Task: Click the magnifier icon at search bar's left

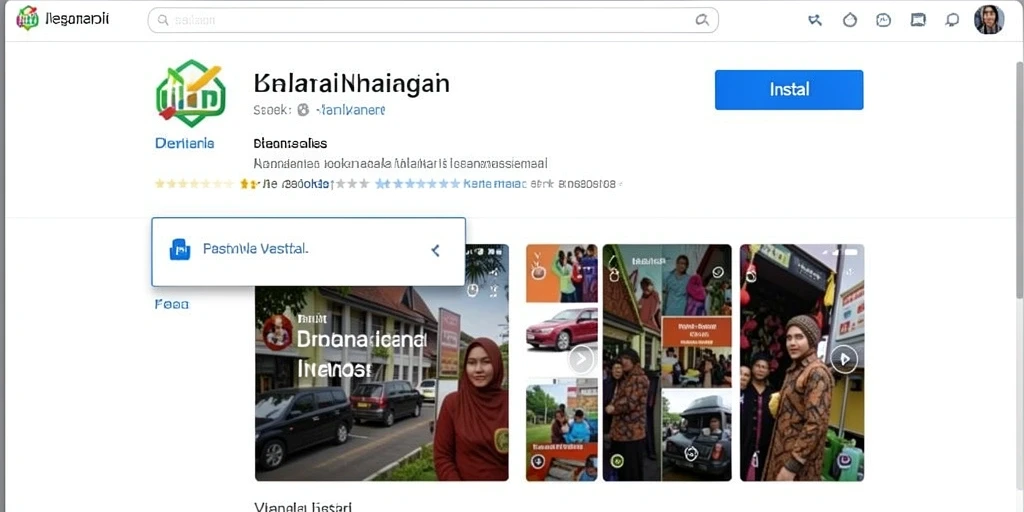Action: pyautogui.click(x=163, y=20)
